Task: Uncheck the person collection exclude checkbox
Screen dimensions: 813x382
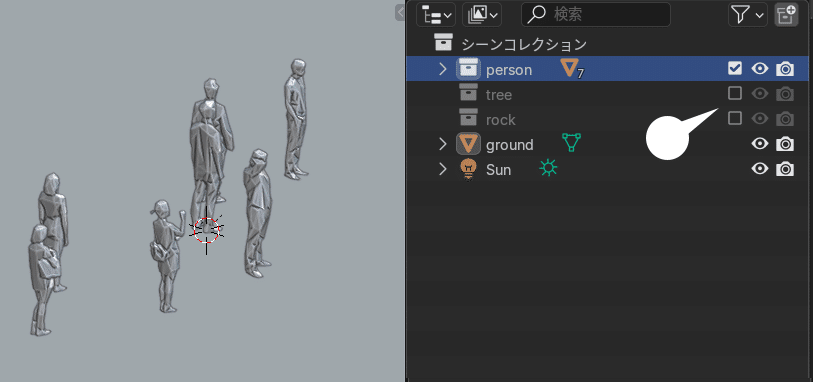Action: pos(735,68)
